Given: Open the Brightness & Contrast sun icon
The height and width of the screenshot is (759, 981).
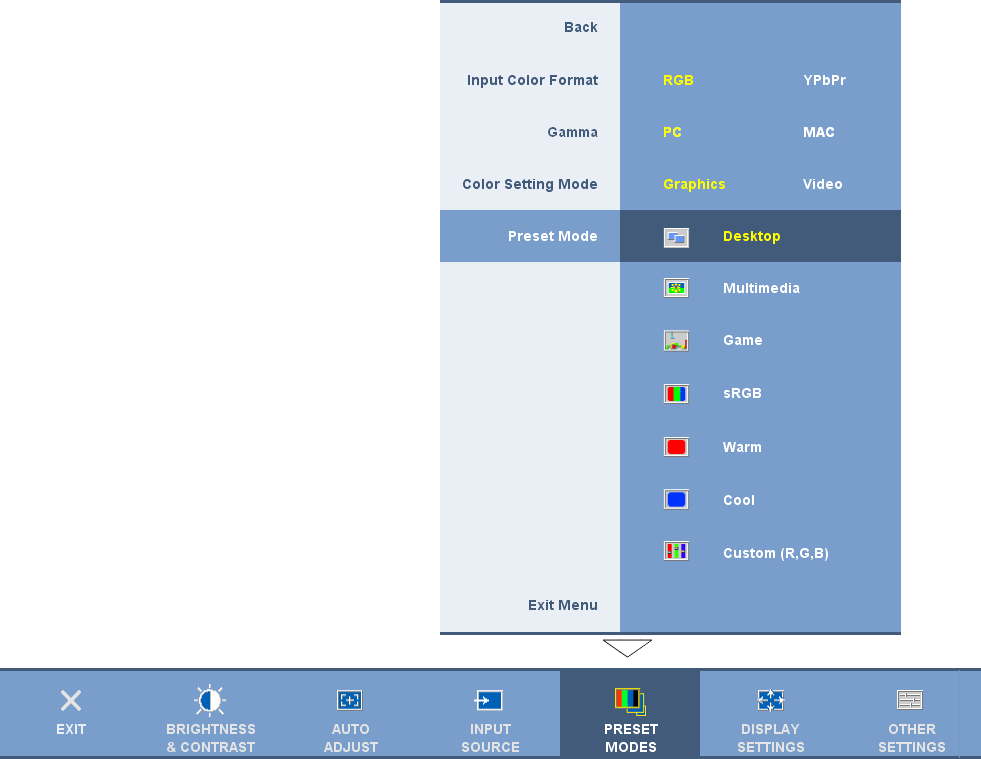Looking at the screenshot, I should [x=210, y=700].
